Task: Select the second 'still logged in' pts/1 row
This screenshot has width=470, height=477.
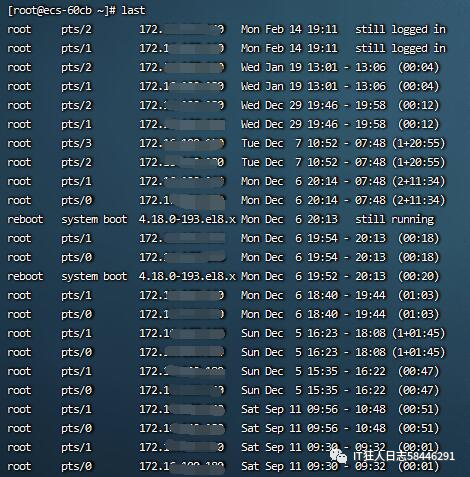Action: 227,48
